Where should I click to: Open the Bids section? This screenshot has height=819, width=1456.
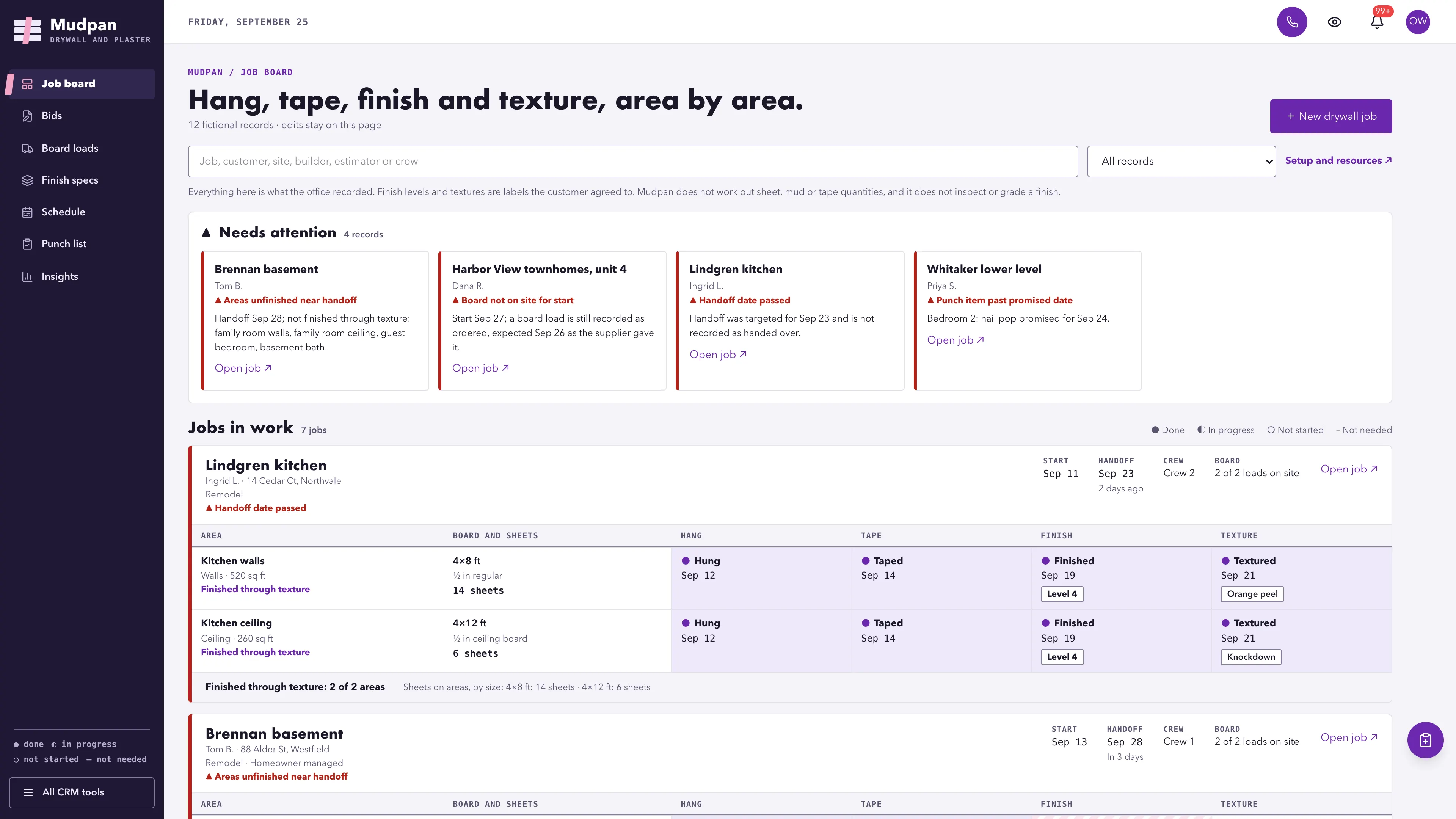click(x=82, y=116)
